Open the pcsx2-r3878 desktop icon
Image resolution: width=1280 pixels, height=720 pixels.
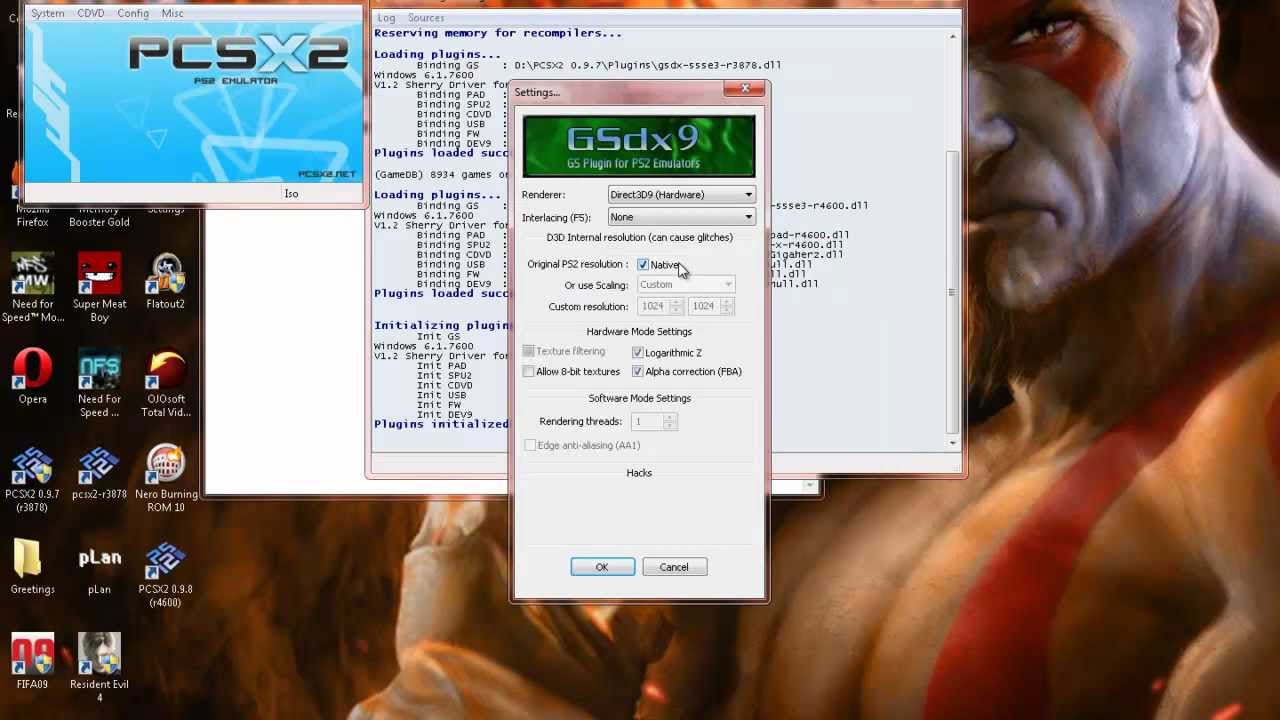coord(99,472)
